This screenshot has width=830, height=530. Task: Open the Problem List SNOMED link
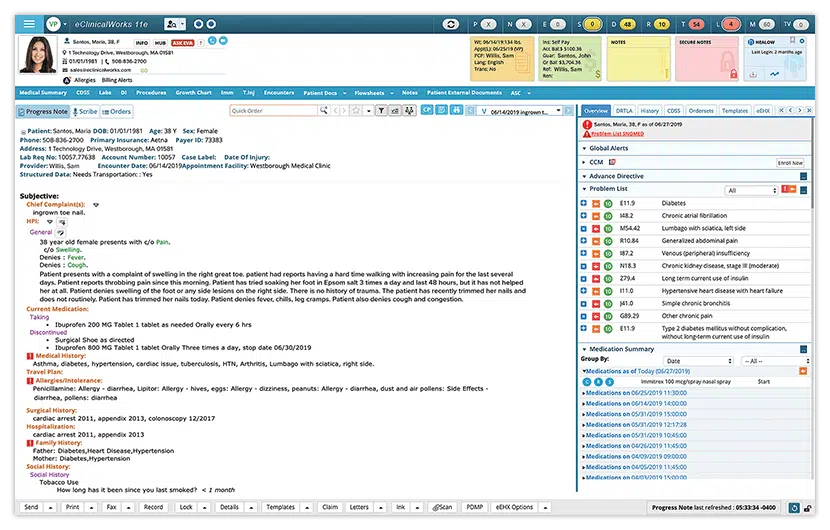(620, 133)
